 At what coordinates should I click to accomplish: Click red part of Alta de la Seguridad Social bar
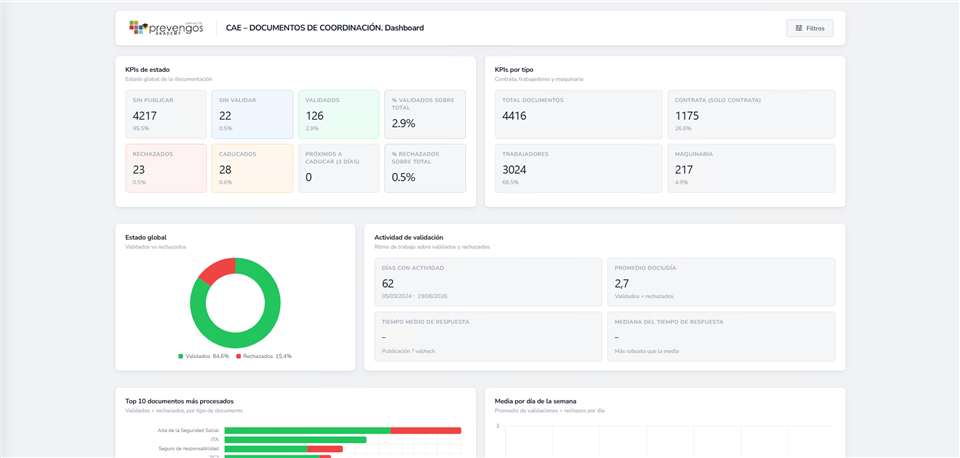(426, 430)
